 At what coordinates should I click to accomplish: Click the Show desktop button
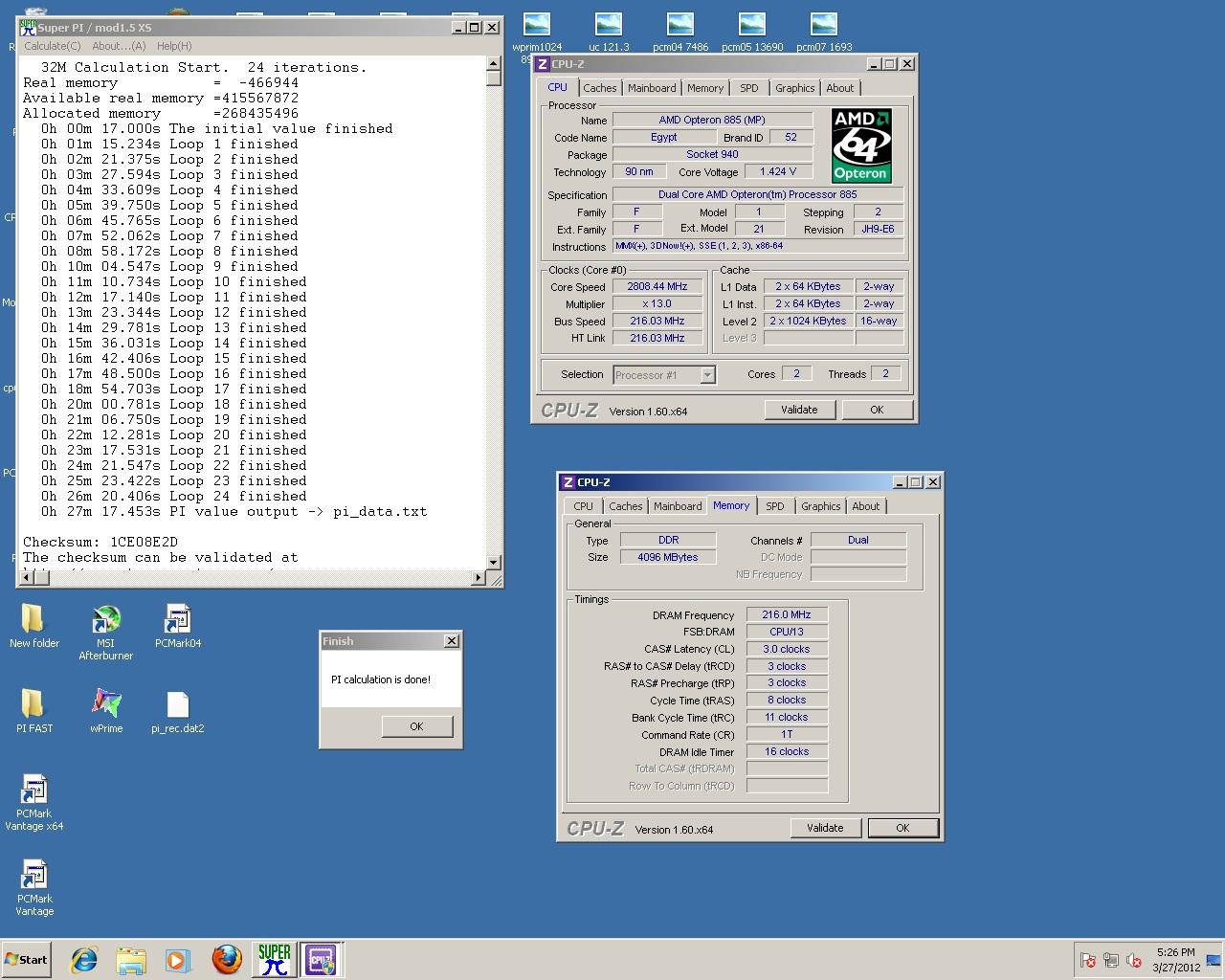(x=1214, y=960)
